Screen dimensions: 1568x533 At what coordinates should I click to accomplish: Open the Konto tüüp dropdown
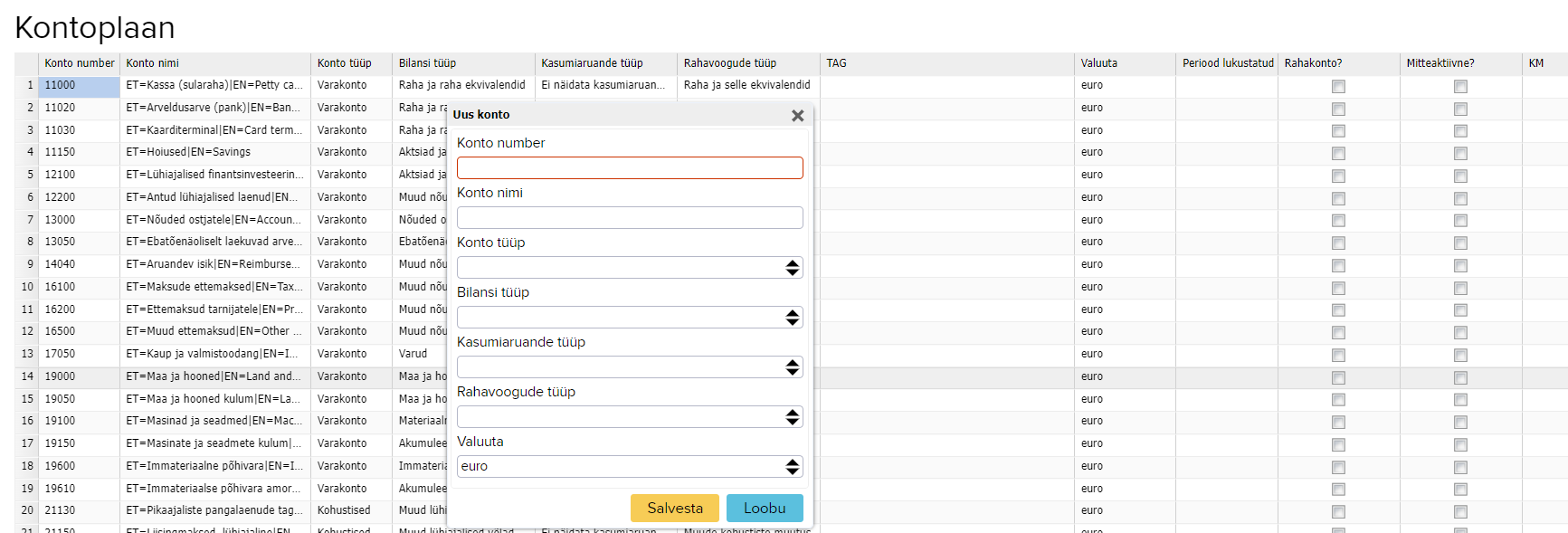[x=630, y=268]
